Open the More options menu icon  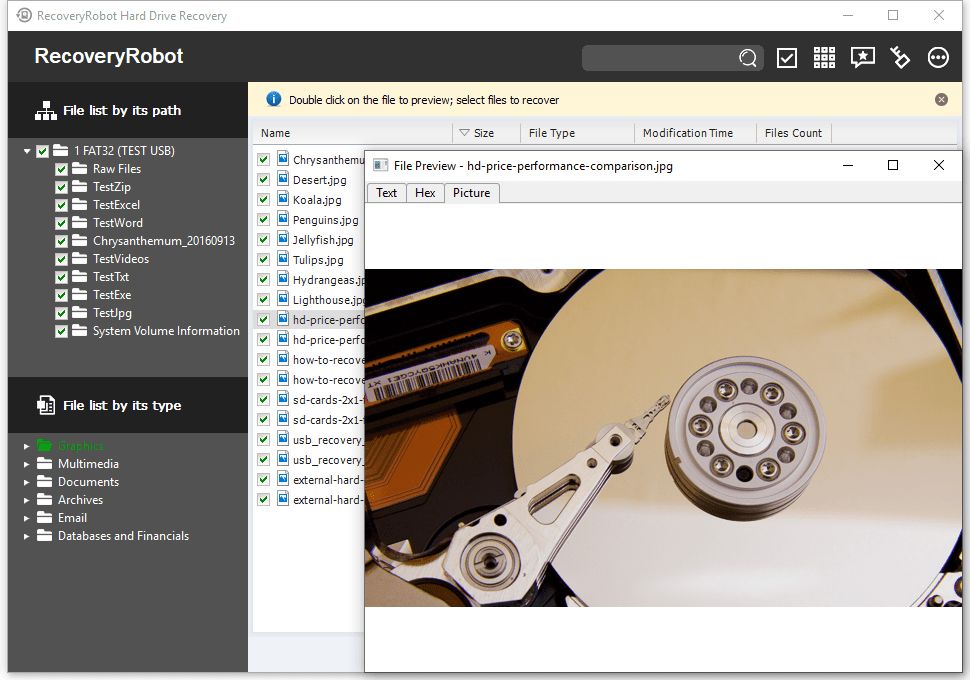click(937, 58)
